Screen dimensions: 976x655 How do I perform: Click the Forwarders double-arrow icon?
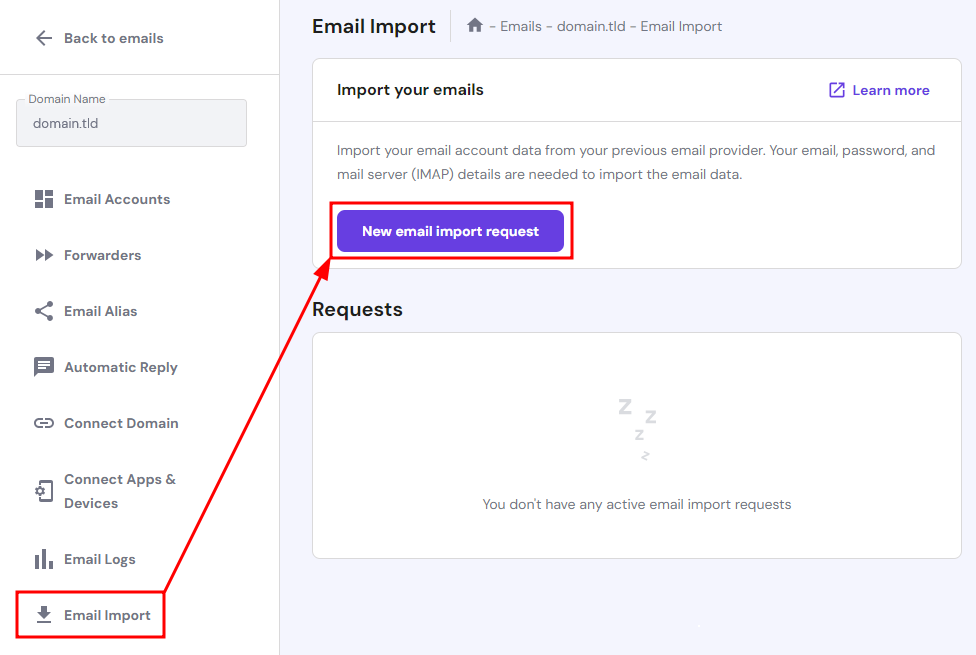pyautogui.click(x=44, y=255)
